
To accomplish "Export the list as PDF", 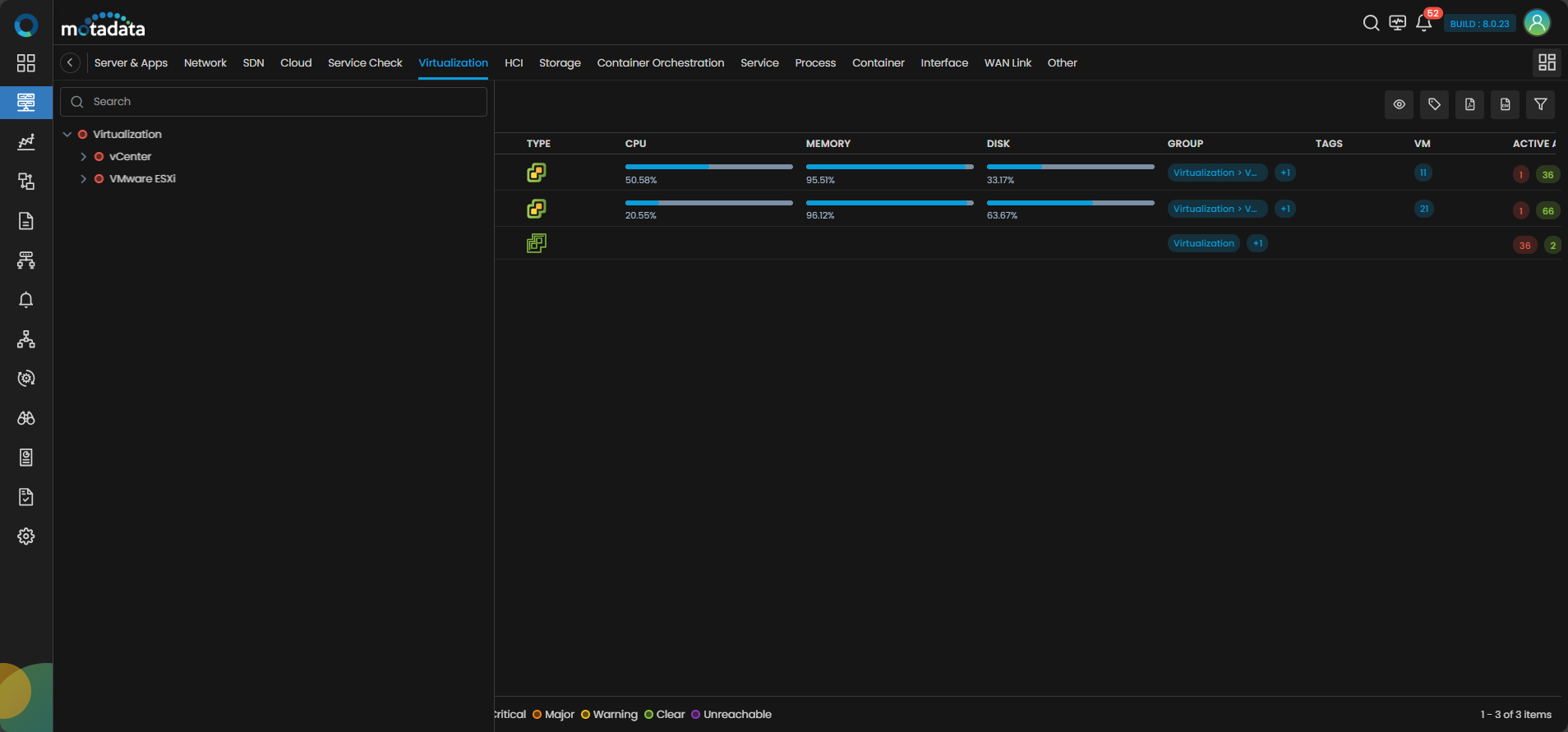I will (x=1469, y=104).
